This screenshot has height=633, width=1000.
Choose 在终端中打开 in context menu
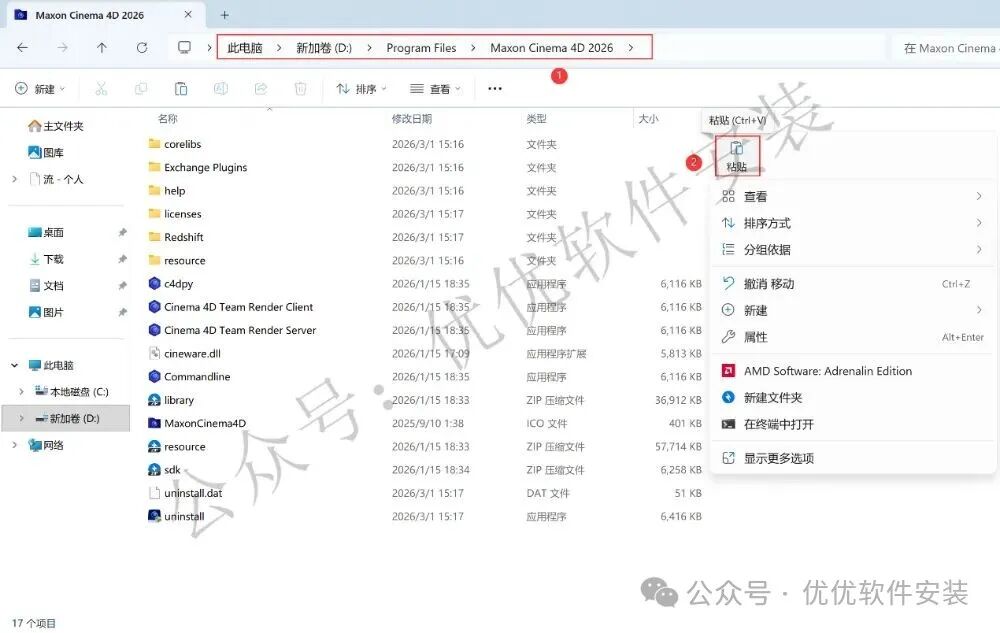[853, 424]
